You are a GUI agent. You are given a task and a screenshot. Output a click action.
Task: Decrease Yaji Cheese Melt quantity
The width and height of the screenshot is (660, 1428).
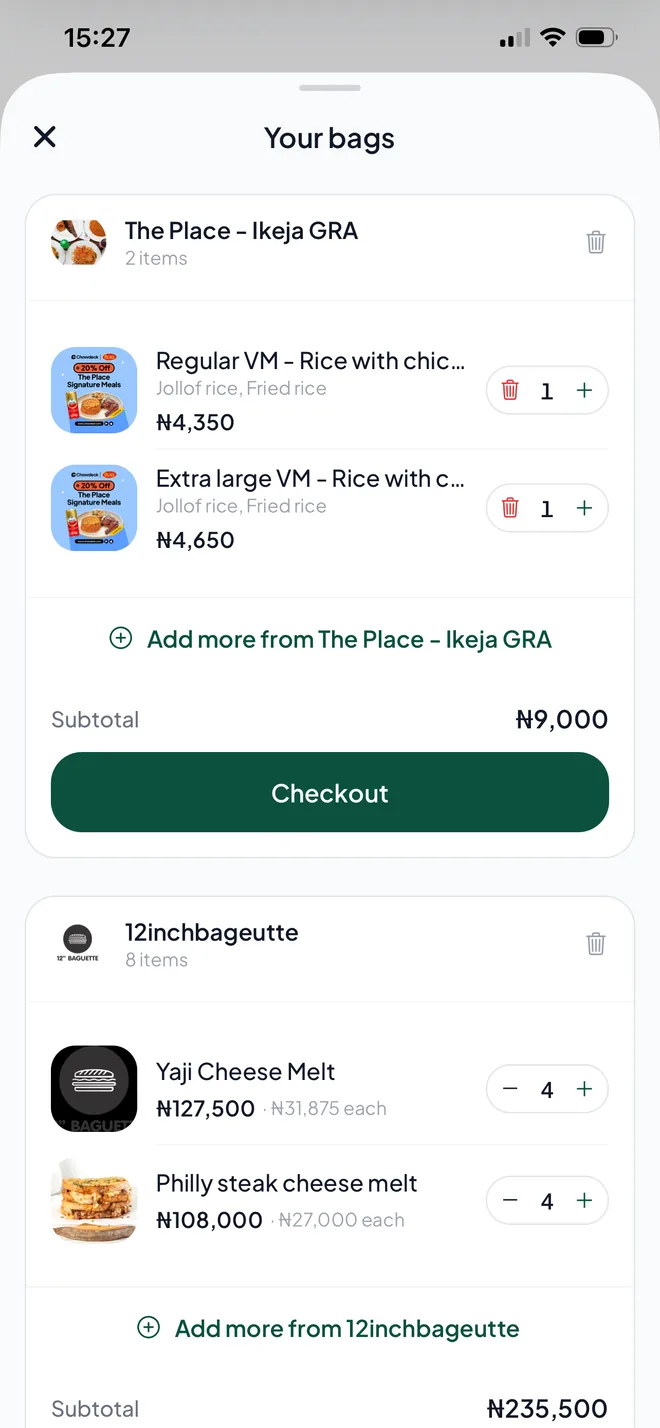coord(510,1089)
